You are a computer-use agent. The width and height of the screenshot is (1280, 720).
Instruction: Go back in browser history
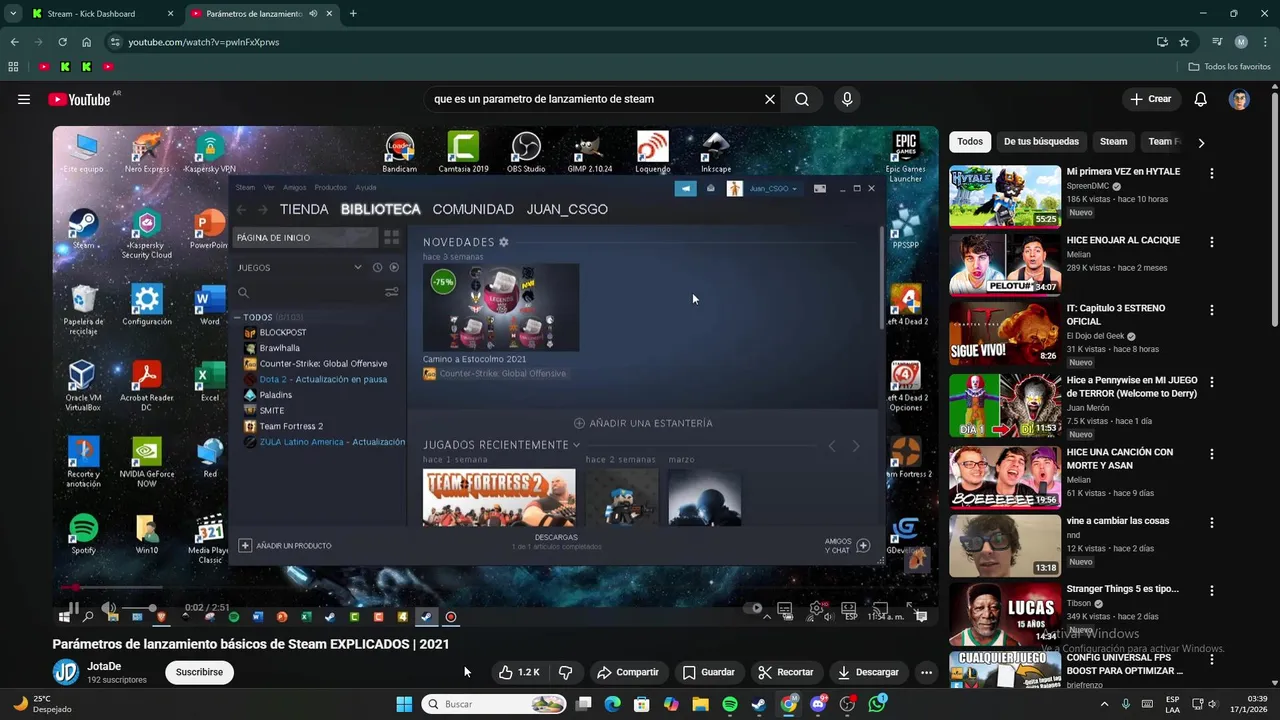(x=14, y=42)
